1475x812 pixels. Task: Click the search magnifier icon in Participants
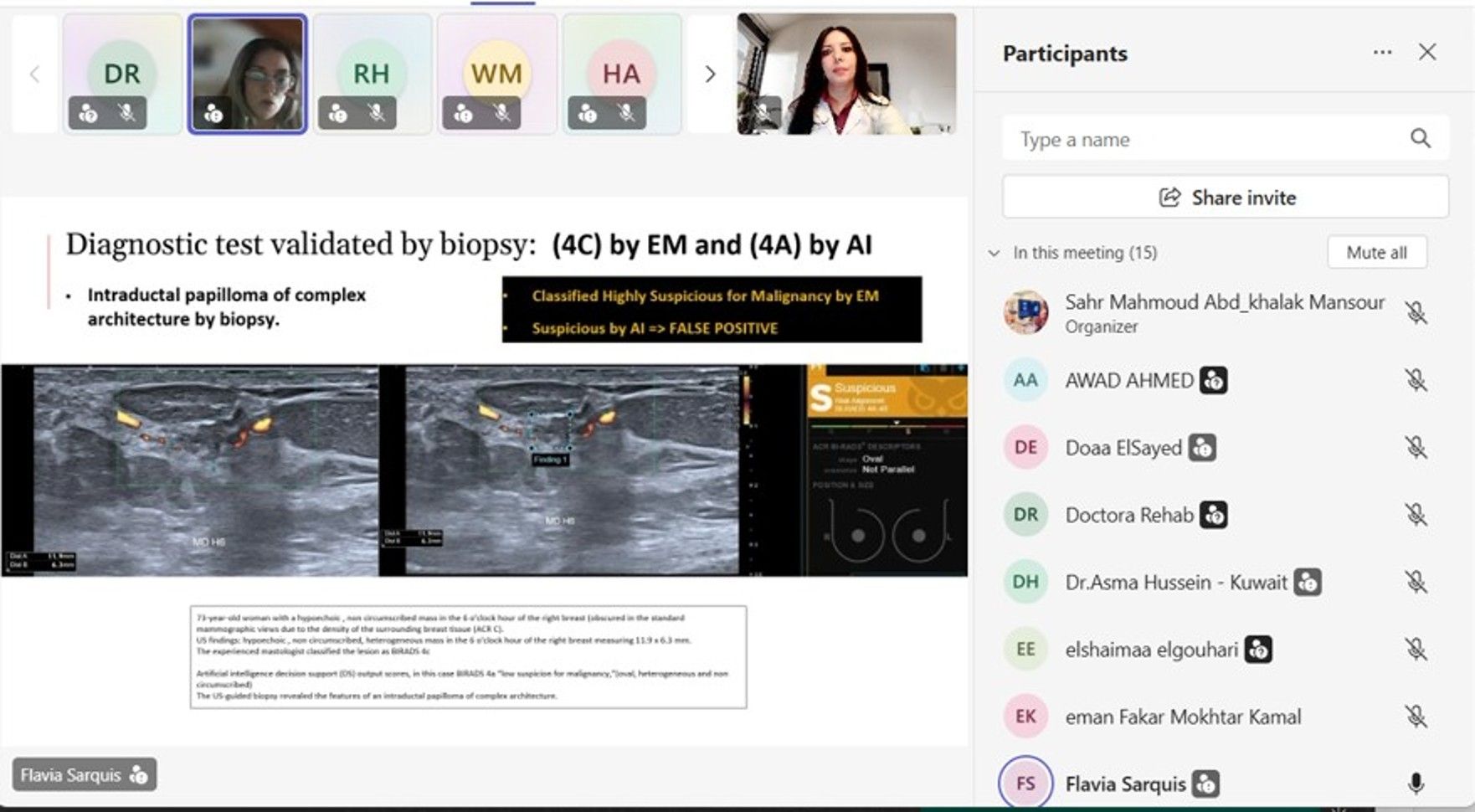pos(1420,138)
